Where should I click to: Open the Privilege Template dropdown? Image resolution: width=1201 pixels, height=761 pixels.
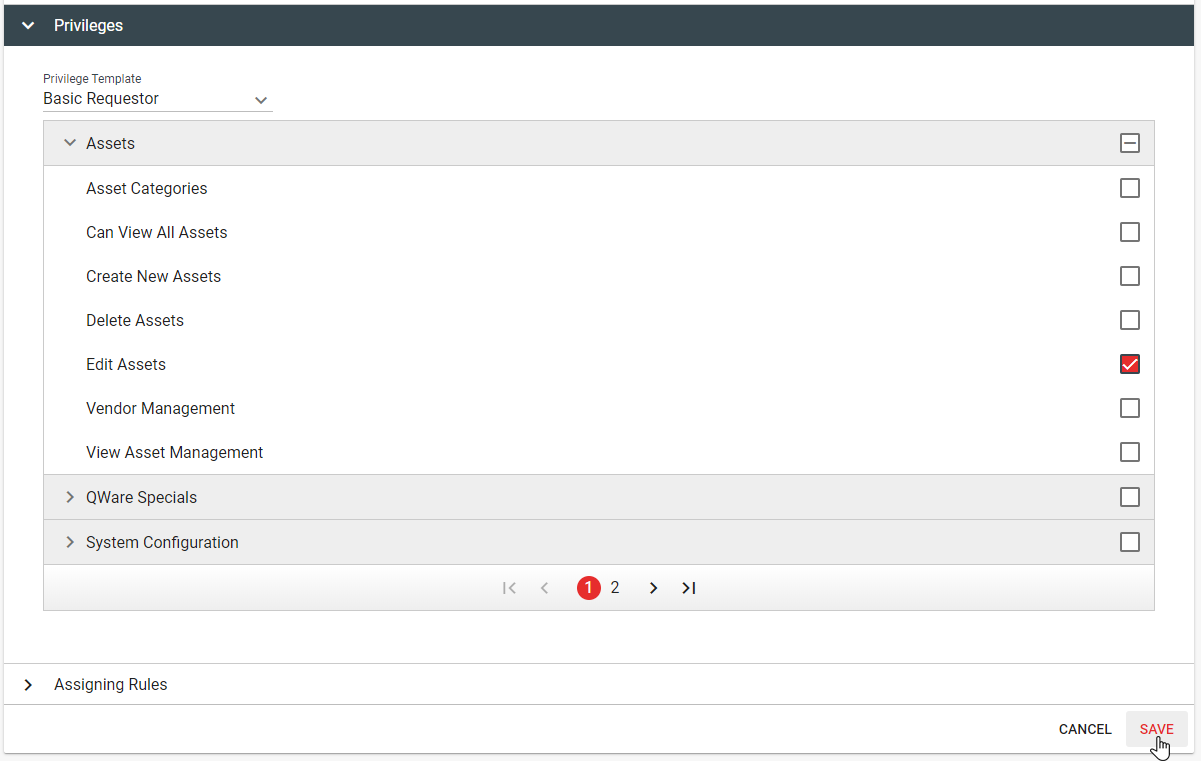point(157,99)
